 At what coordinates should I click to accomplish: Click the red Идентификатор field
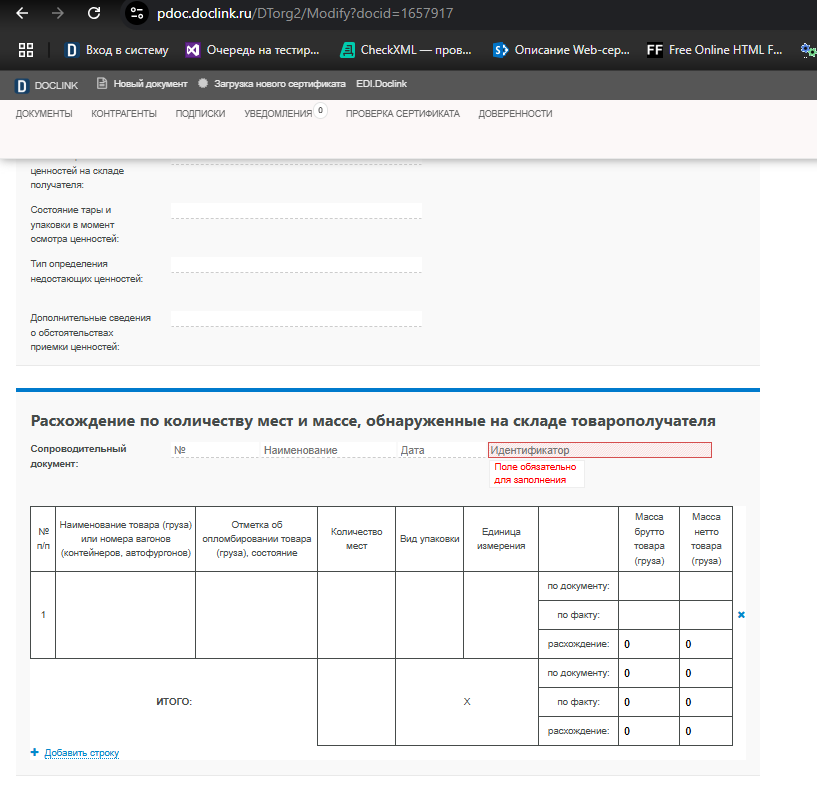point(600,450)
